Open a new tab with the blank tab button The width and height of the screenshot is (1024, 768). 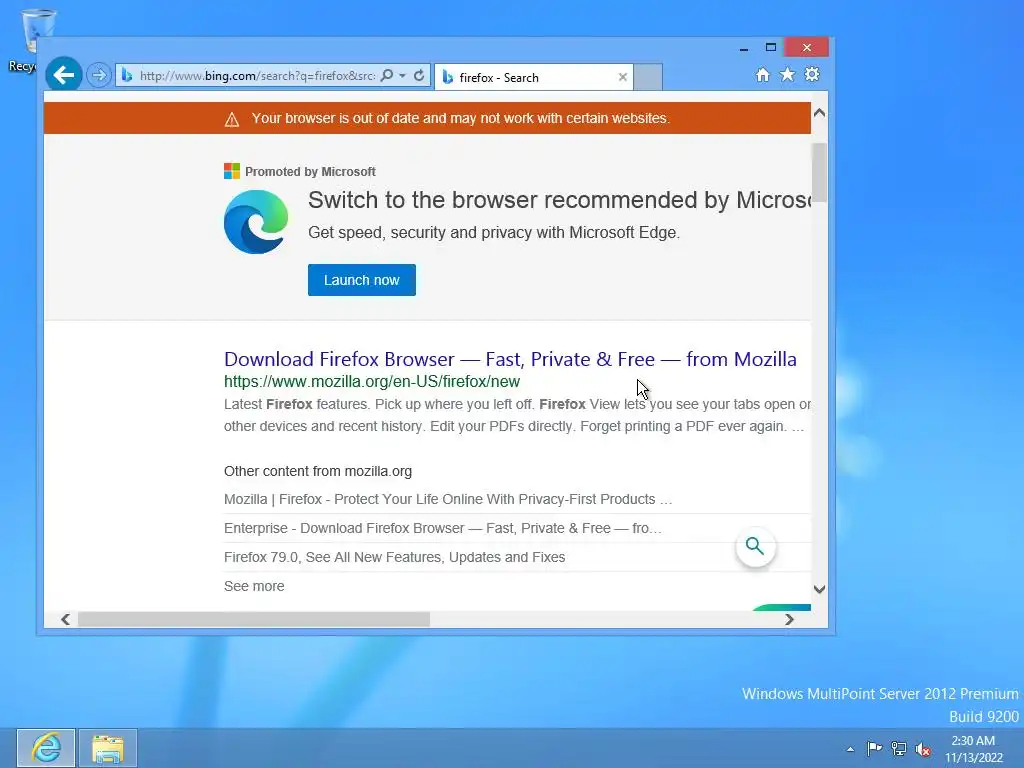(x=648, y=77)
